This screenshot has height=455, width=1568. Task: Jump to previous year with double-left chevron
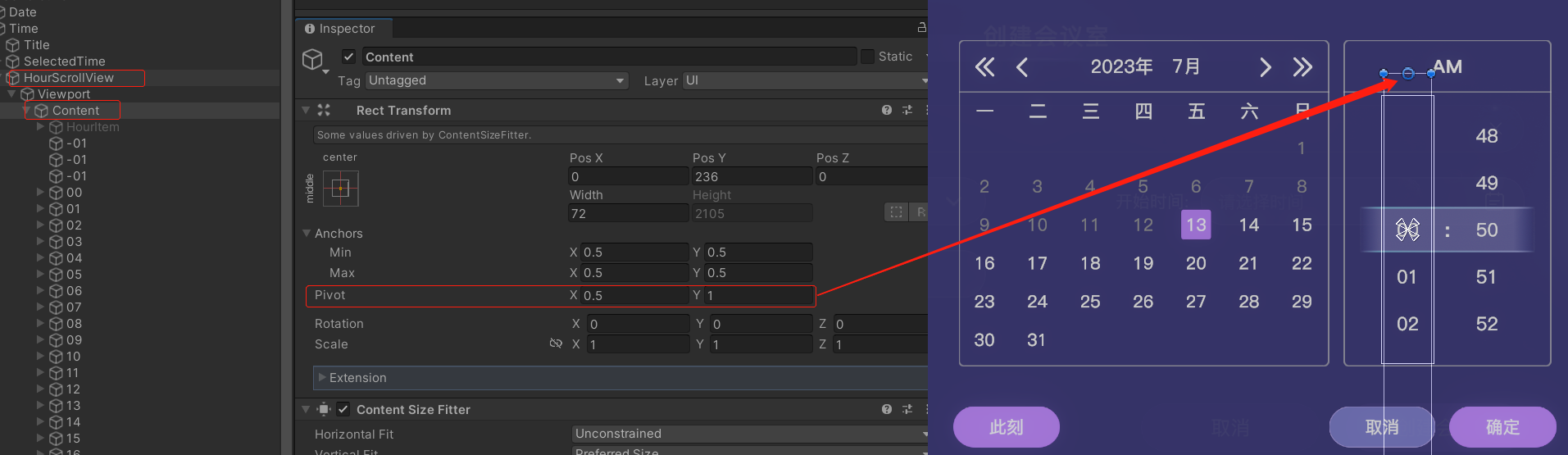(x=984, y=67)
